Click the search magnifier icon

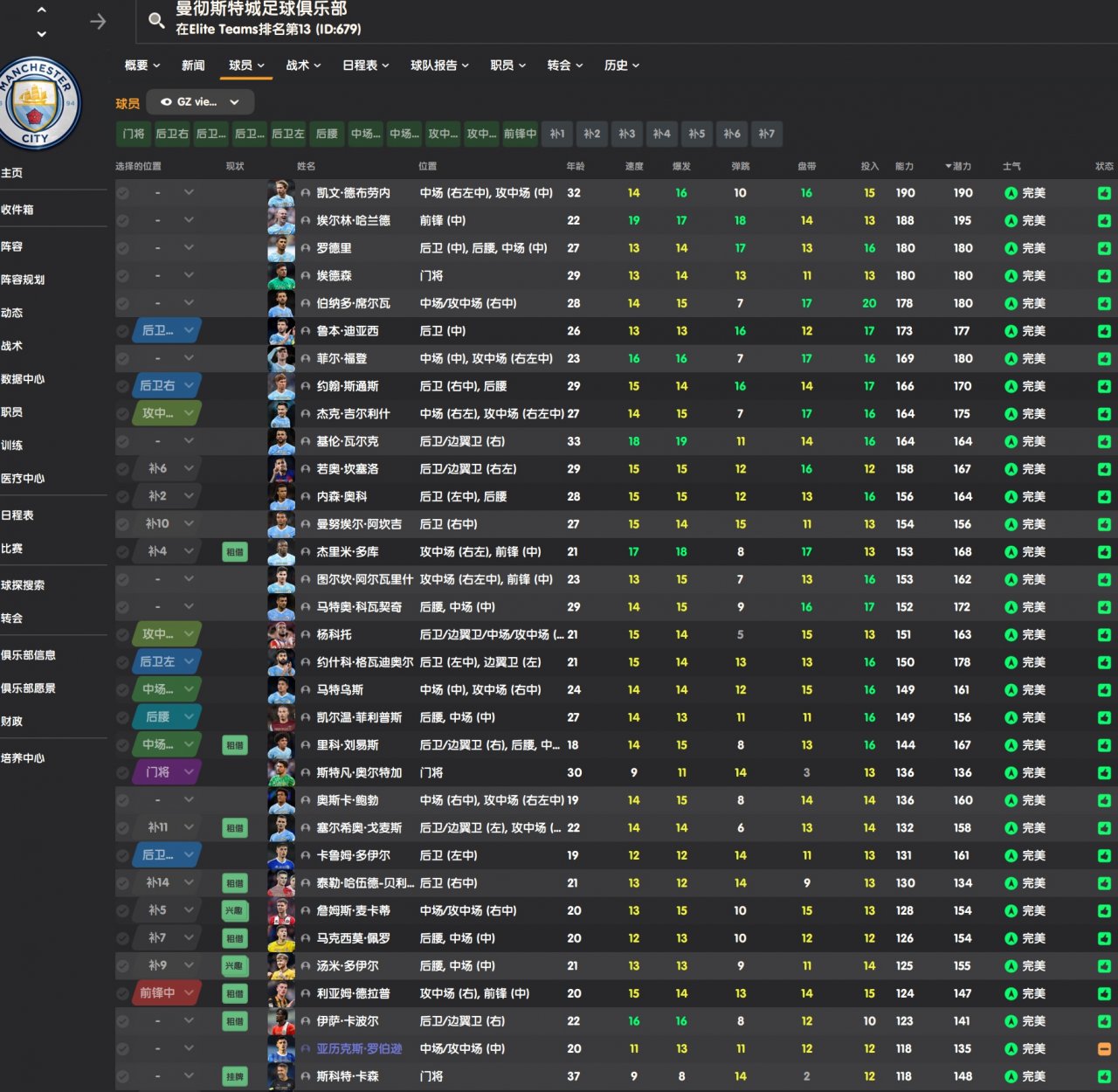[x=156, y=20]
